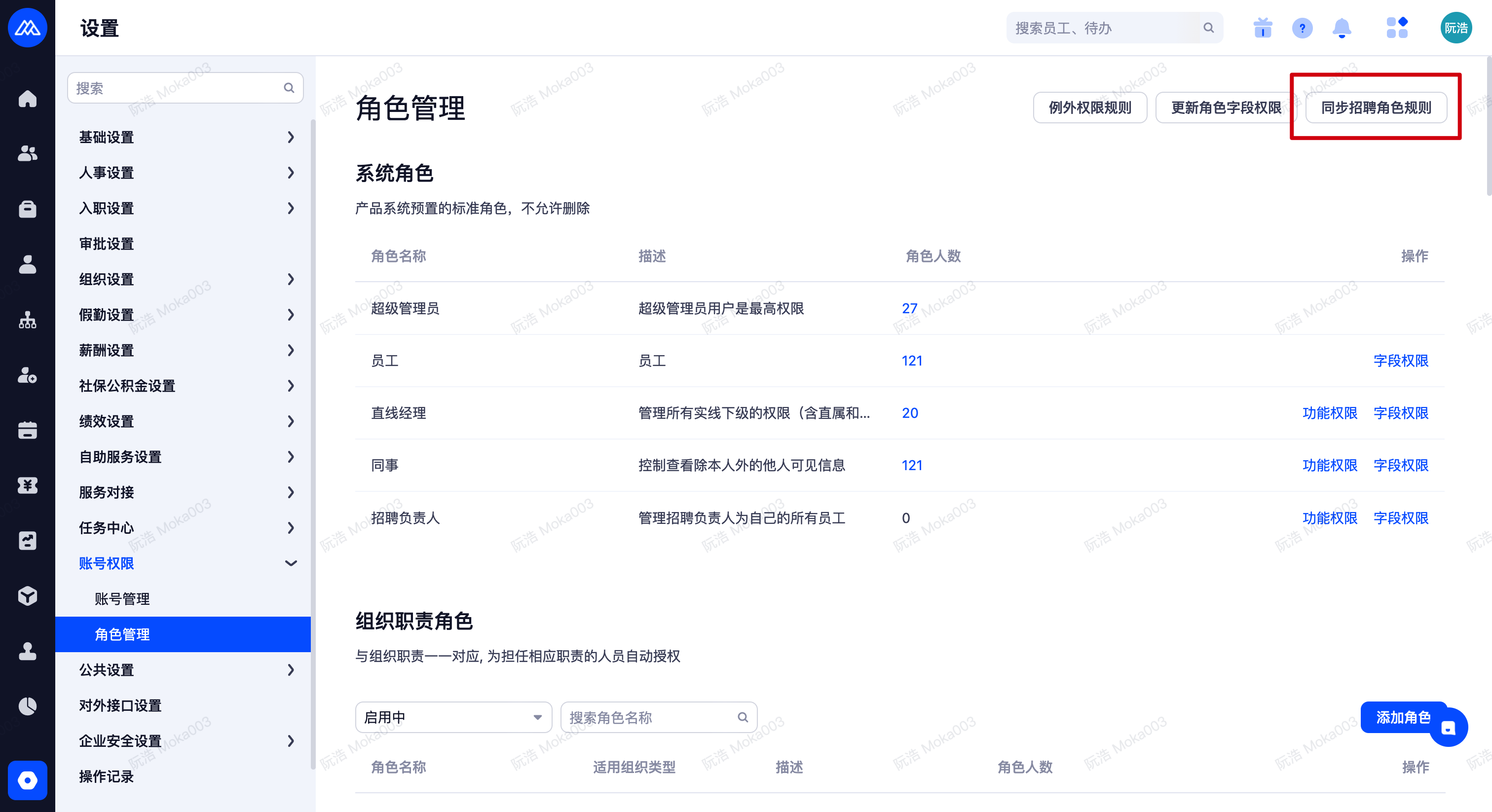Viewport: 1492px width, 812px height.
Task: Click the 同步招聘角色规则 button
Action: [x=1376, y=108]
